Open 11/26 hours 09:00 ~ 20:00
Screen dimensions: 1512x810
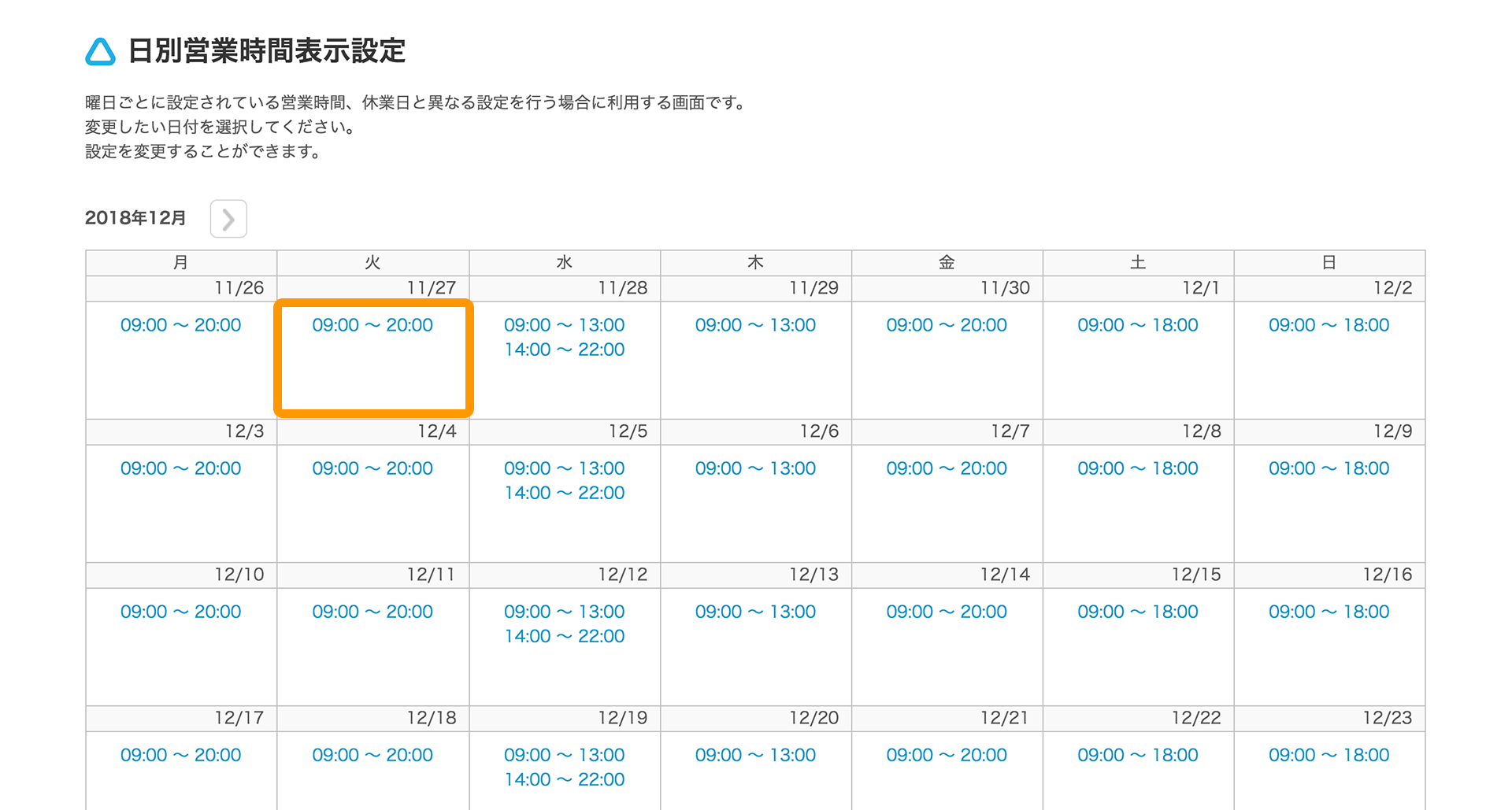pos(180,325)
